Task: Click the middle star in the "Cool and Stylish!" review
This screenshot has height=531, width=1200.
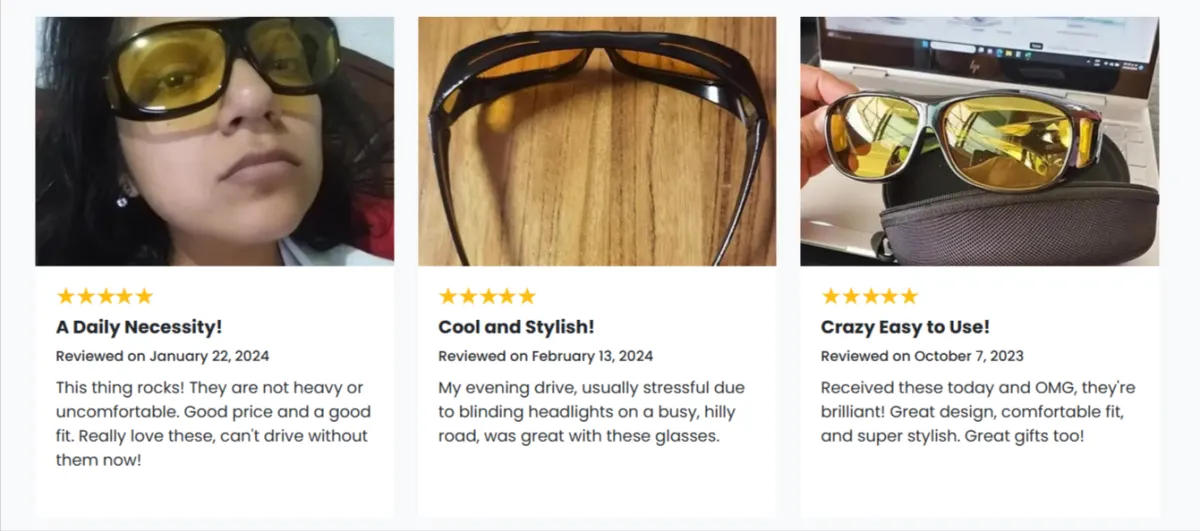Action: point(487,296)
